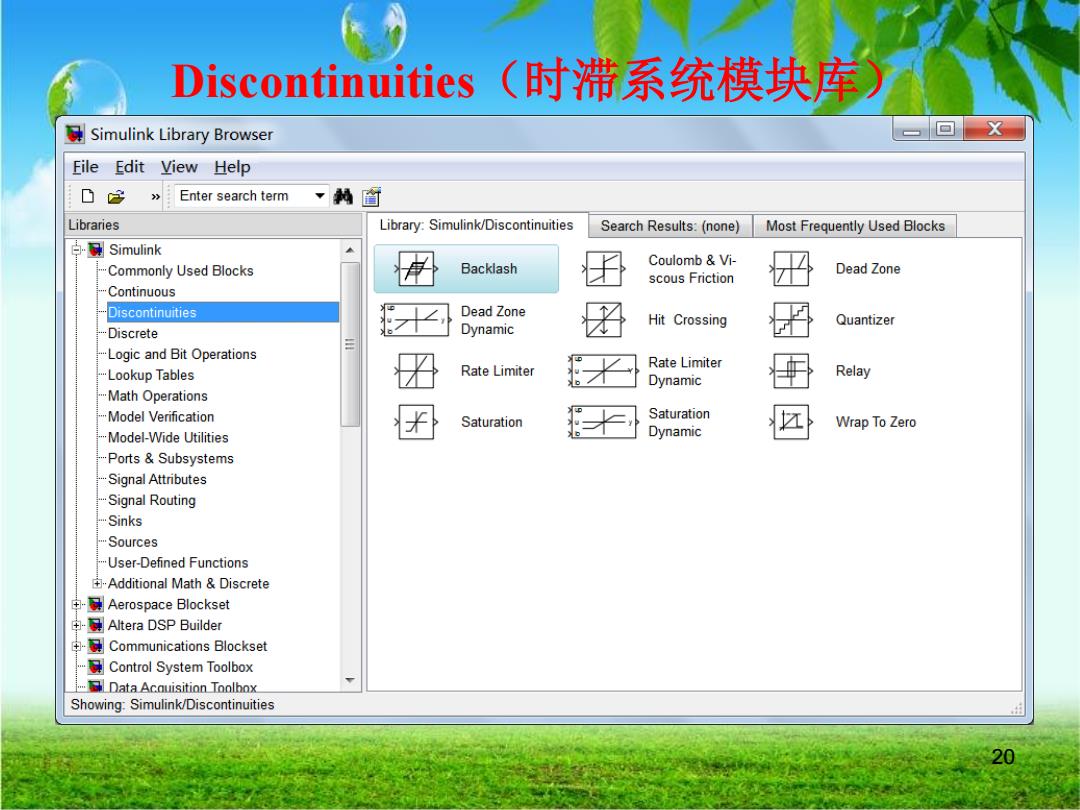Select Lookup Tables in the library tree
Viewport: 1080px width, 810px height.
pyautogui.click(x=151, y=375)
